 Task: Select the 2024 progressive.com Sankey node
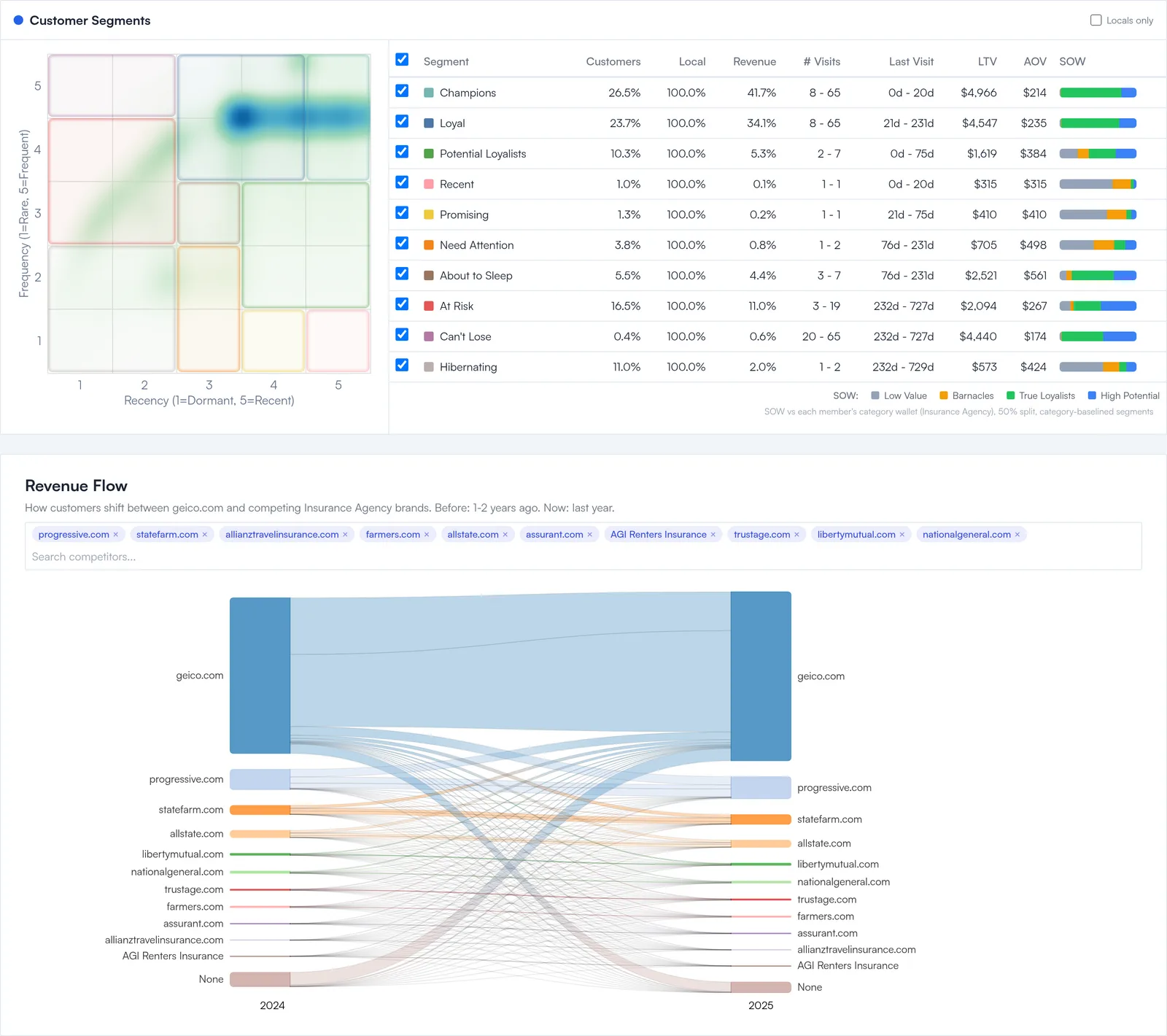[x=260, y=779]
